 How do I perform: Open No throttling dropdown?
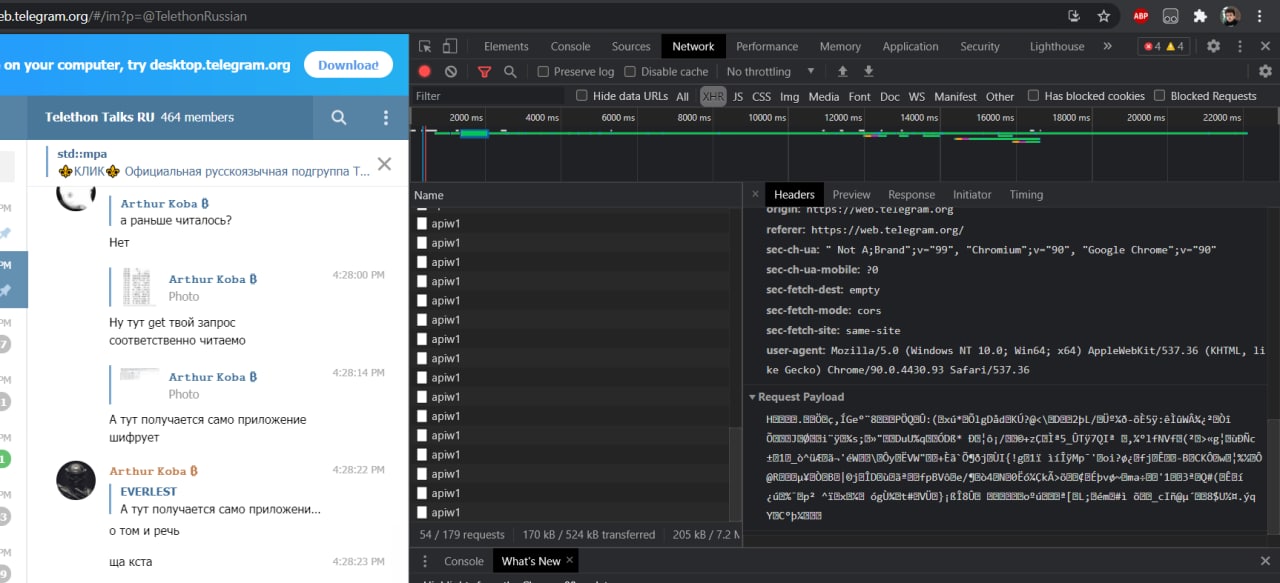click(770, 72)
